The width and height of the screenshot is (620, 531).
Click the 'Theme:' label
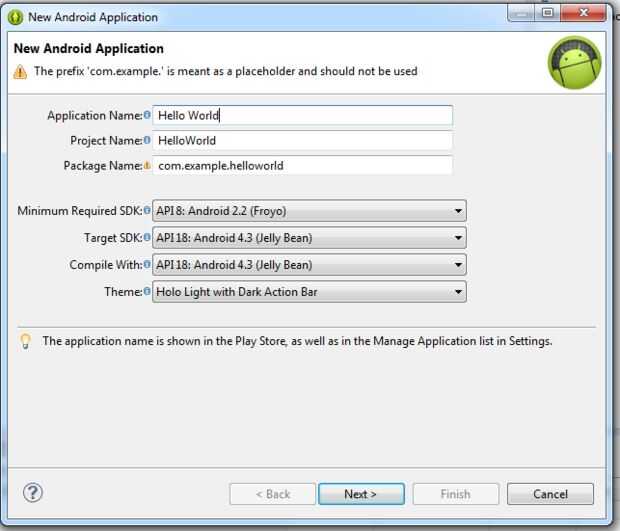[123, 292]
